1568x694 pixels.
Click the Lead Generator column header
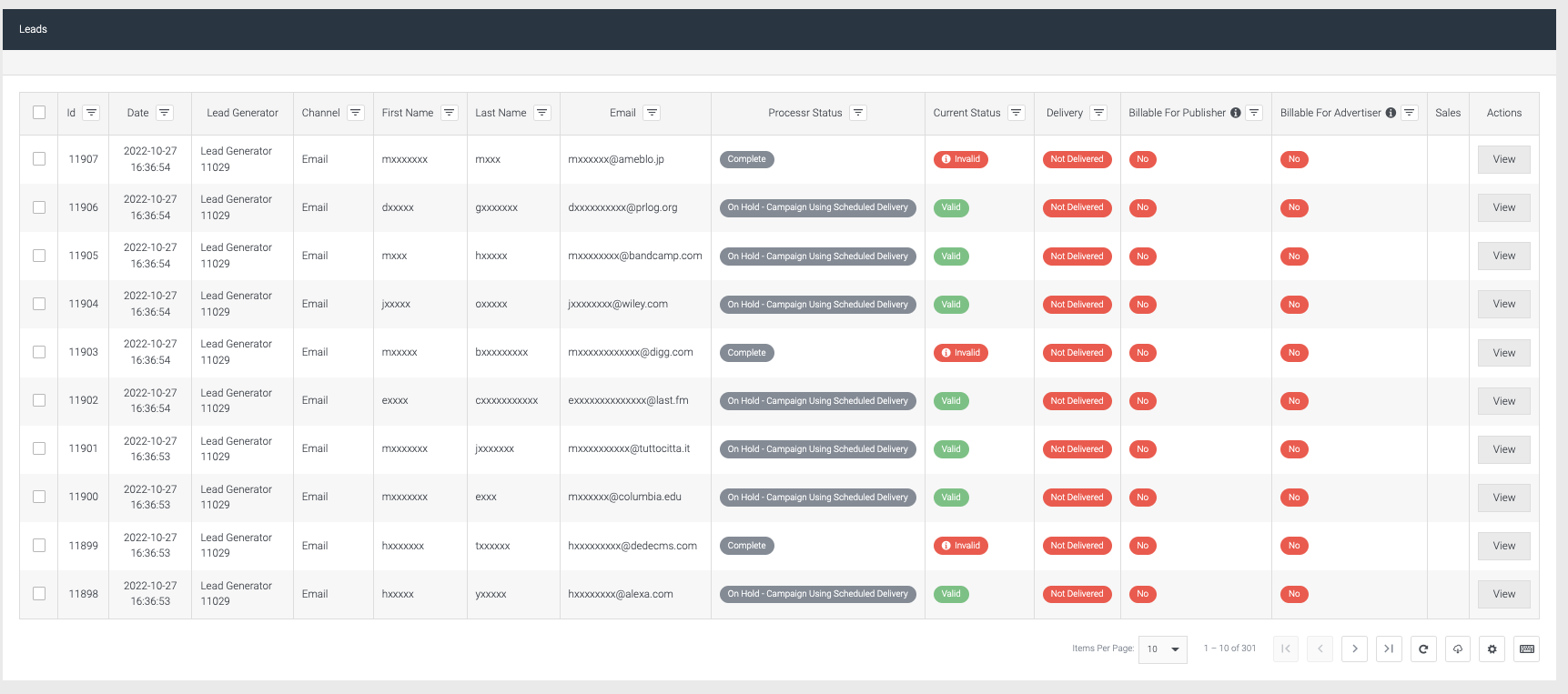tap(242, 113)
